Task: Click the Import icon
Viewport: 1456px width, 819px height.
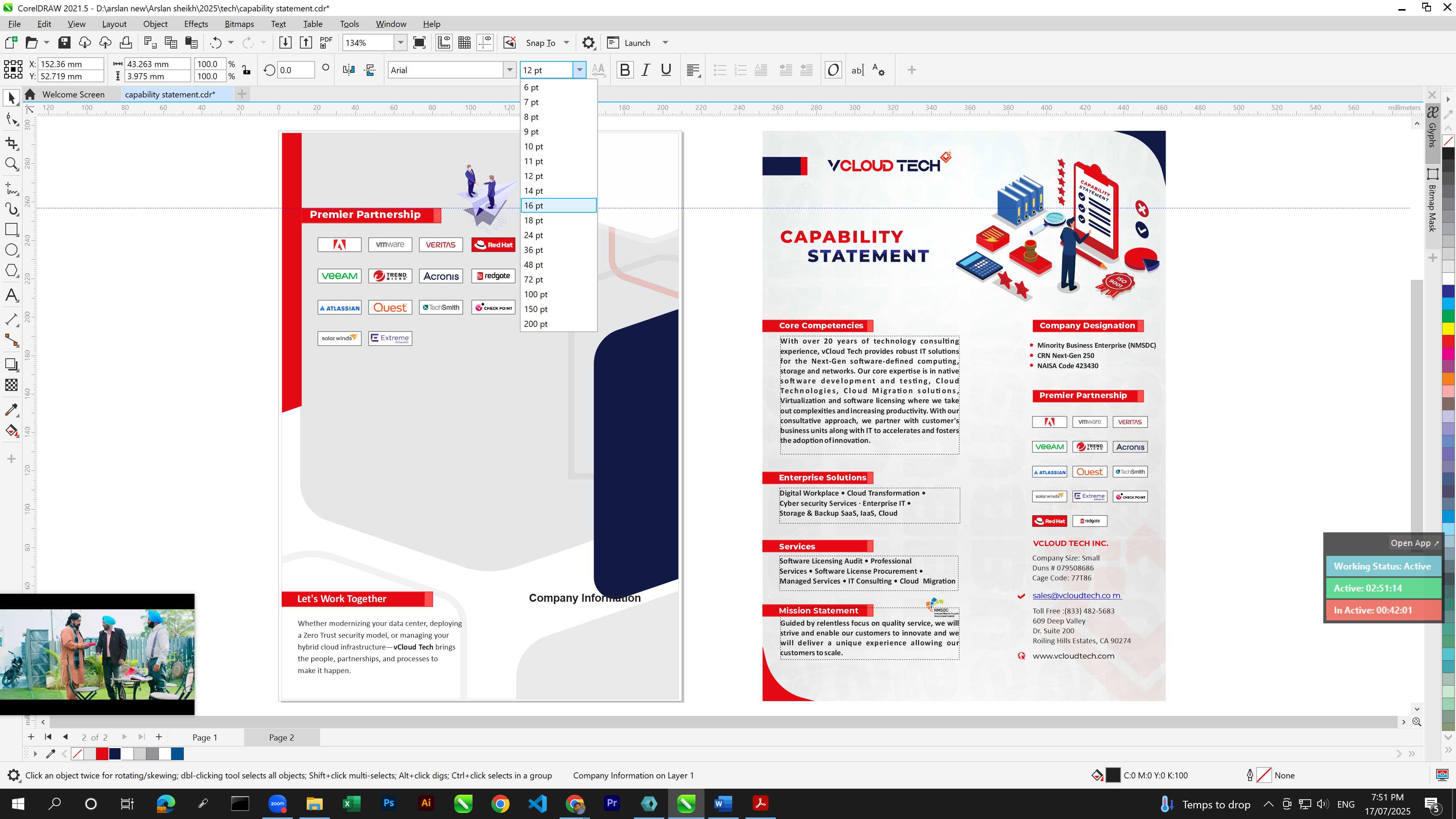Action: 286,42
